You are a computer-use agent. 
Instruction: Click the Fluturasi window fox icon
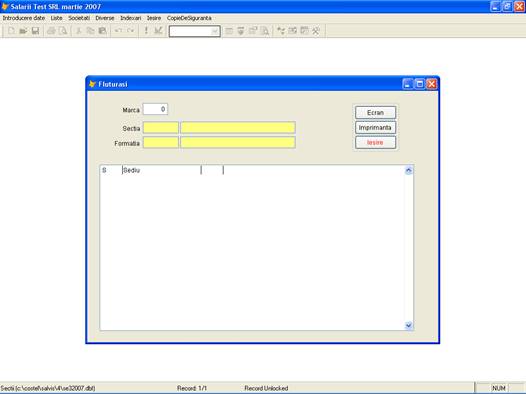[92, 84]
